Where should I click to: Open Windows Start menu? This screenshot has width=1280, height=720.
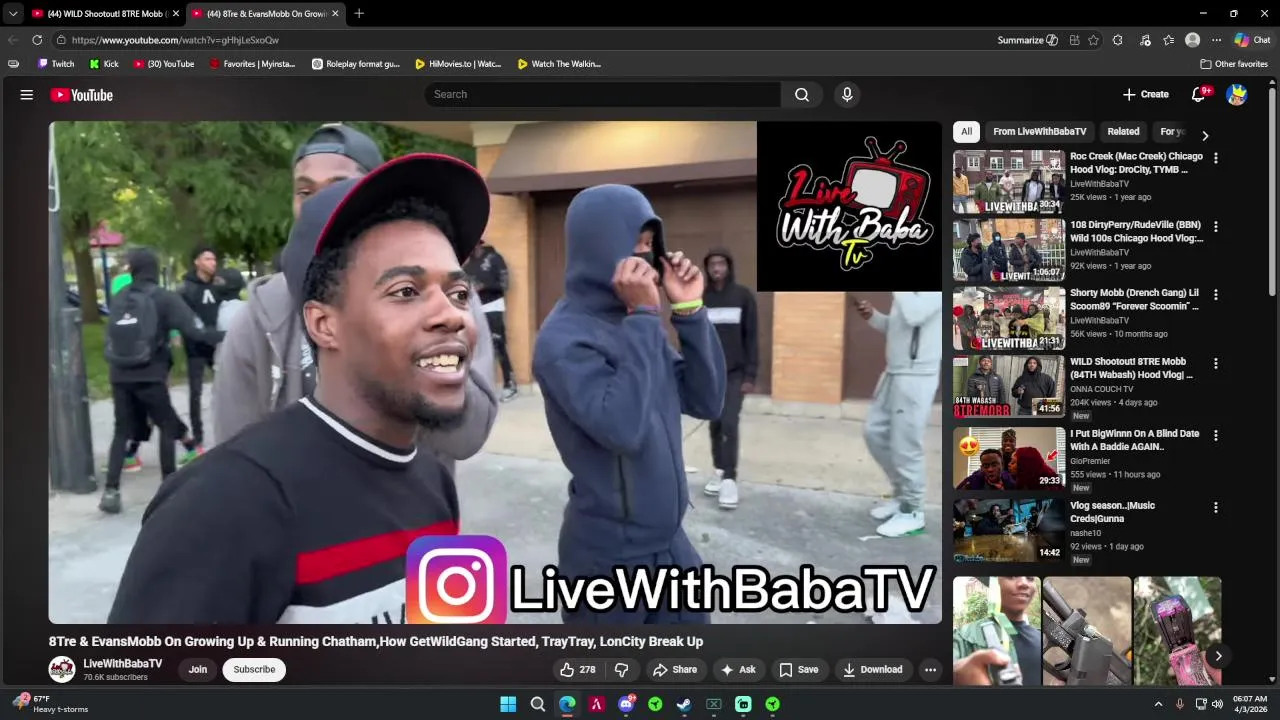click(x=508, y=704)
